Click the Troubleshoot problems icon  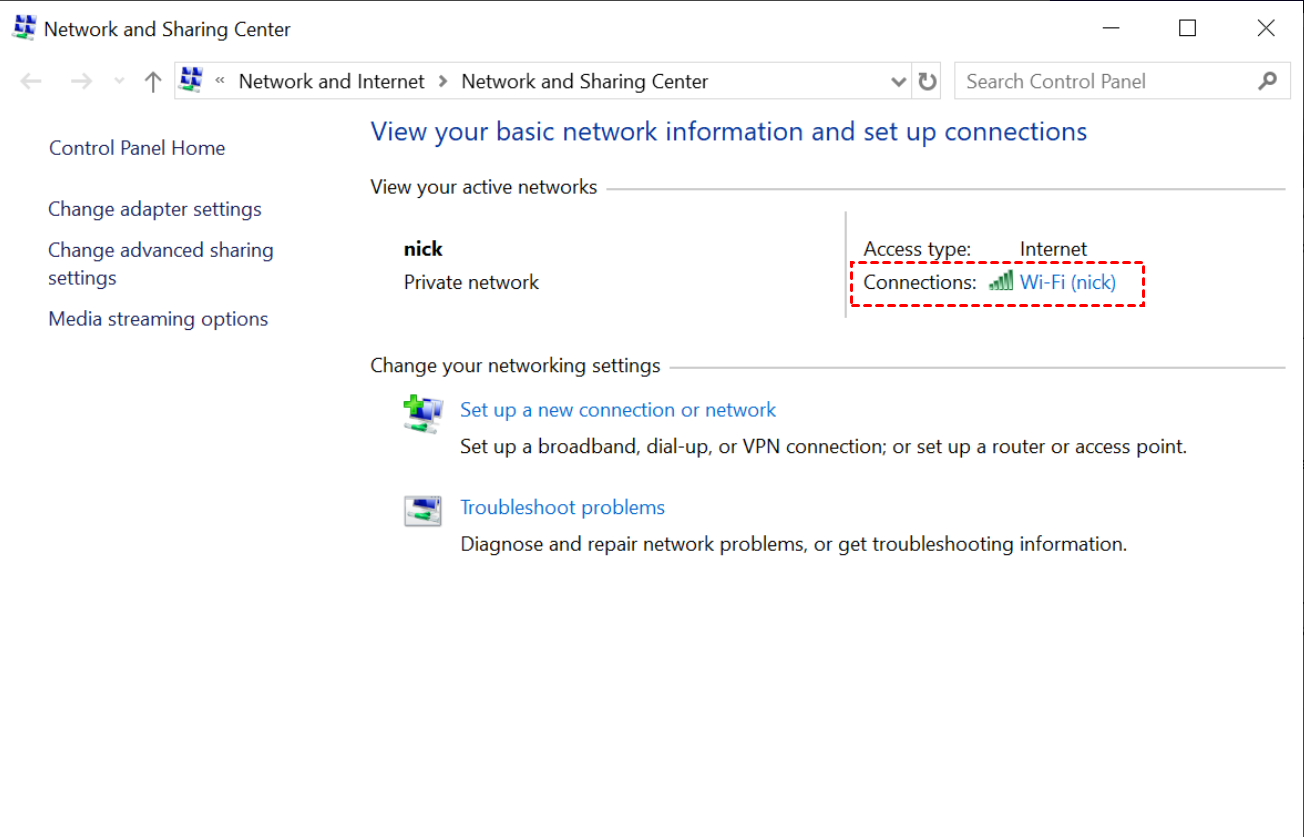click(x=423, y=511)
